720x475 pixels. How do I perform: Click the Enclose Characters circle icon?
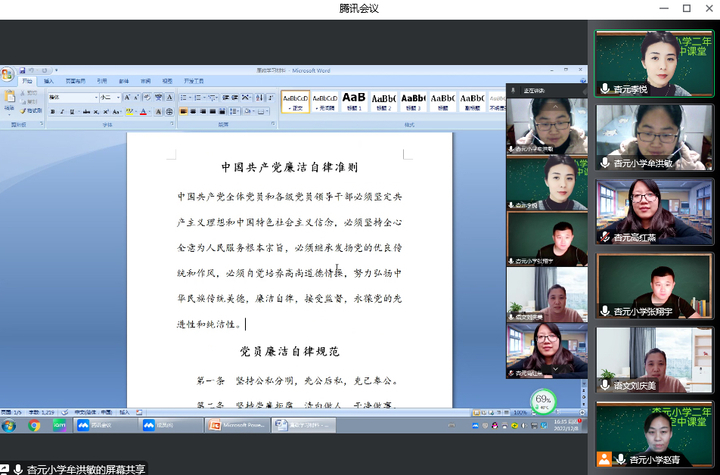pos(169,112)
